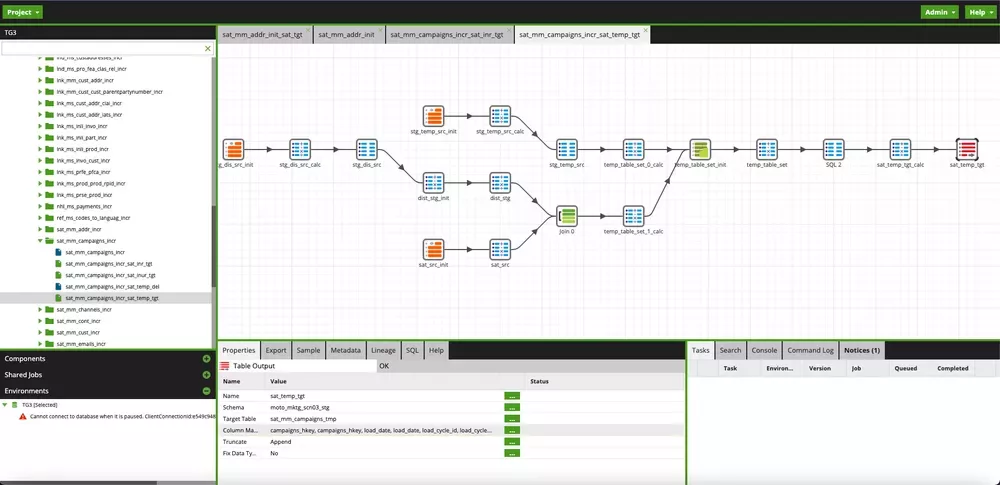Select the stg_temp_src_calc calculator node
Viewport: 1000px width, 485px height.
[x=500, y=116]
